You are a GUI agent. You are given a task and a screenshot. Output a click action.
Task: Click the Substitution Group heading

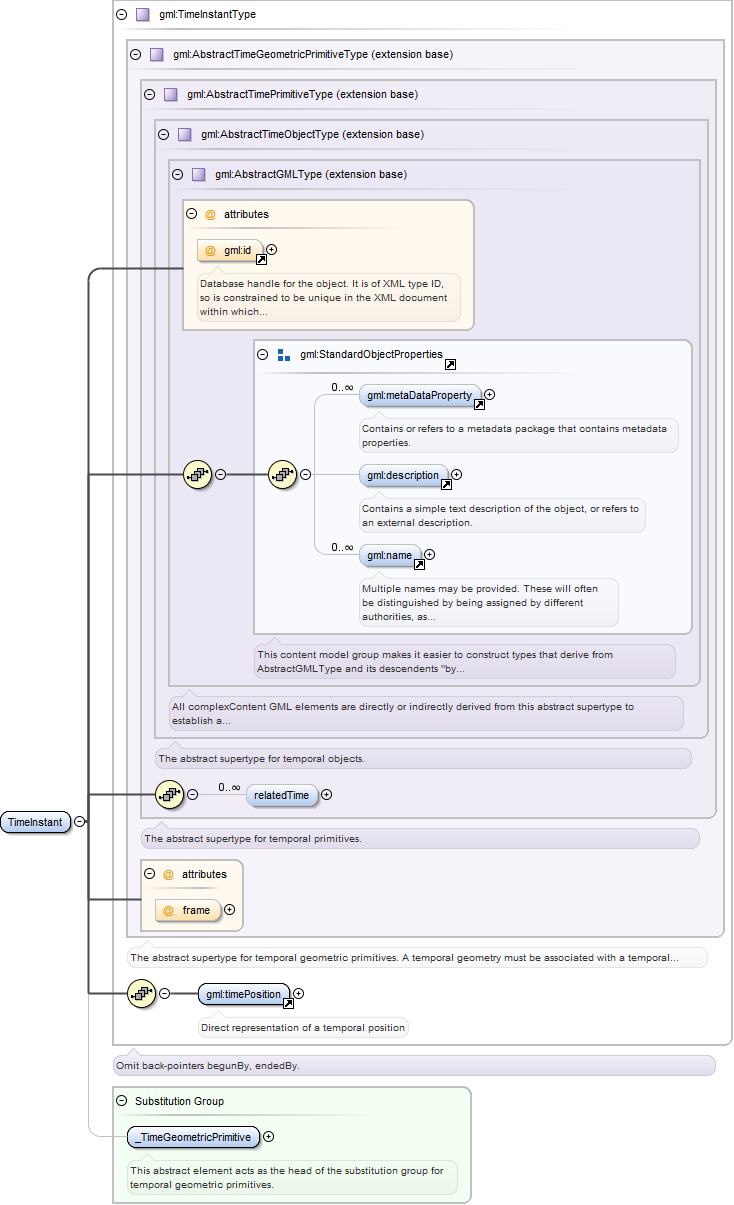pyautogui.click(x=179, y=1101)
